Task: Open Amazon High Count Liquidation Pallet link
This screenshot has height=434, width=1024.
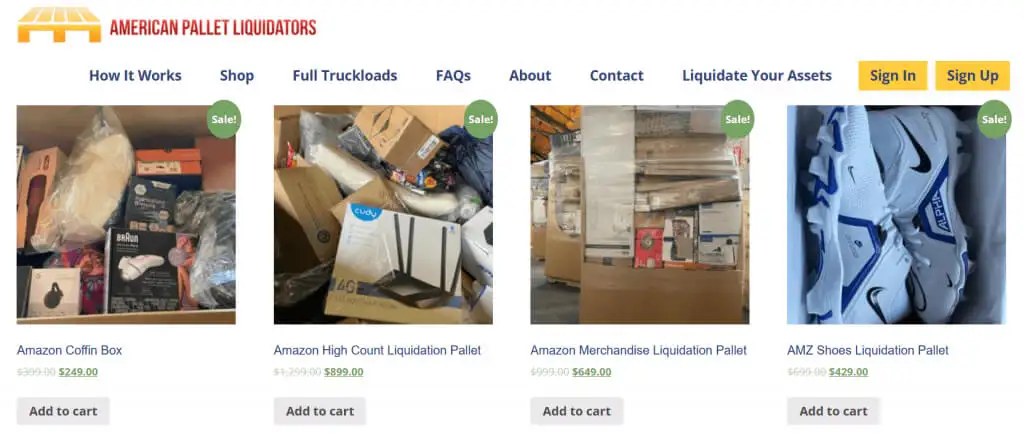Action: coord(377,350)
